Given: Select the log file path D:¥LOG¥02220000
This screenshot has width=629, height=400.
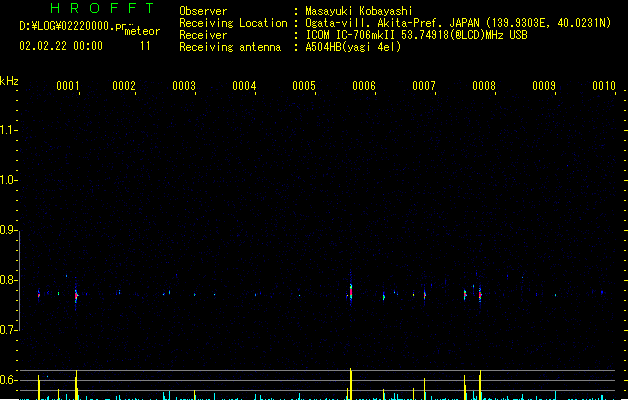Looking at the screenshot, I should pos(67,26).
